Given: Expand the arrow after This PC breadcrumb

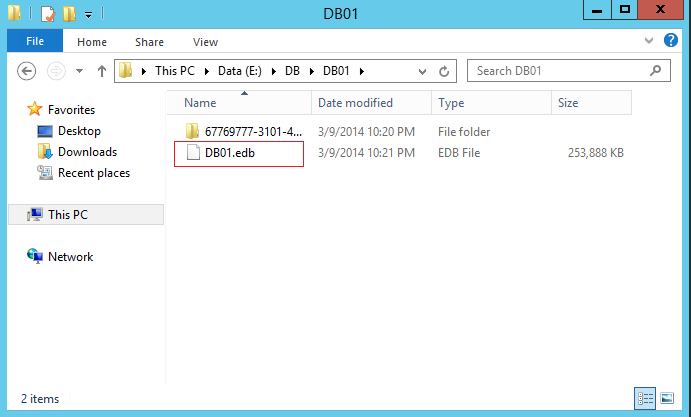Looking at the screenshot, I should (206, 71).
